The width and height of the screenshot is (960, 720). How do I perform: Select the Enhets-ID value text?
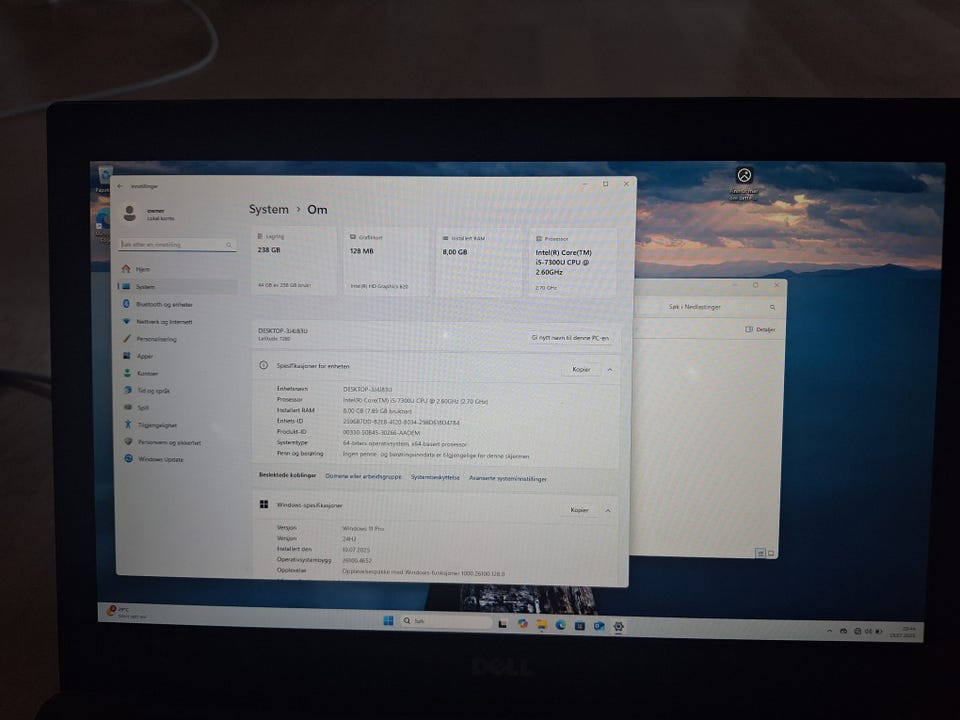tap(401, 422)
